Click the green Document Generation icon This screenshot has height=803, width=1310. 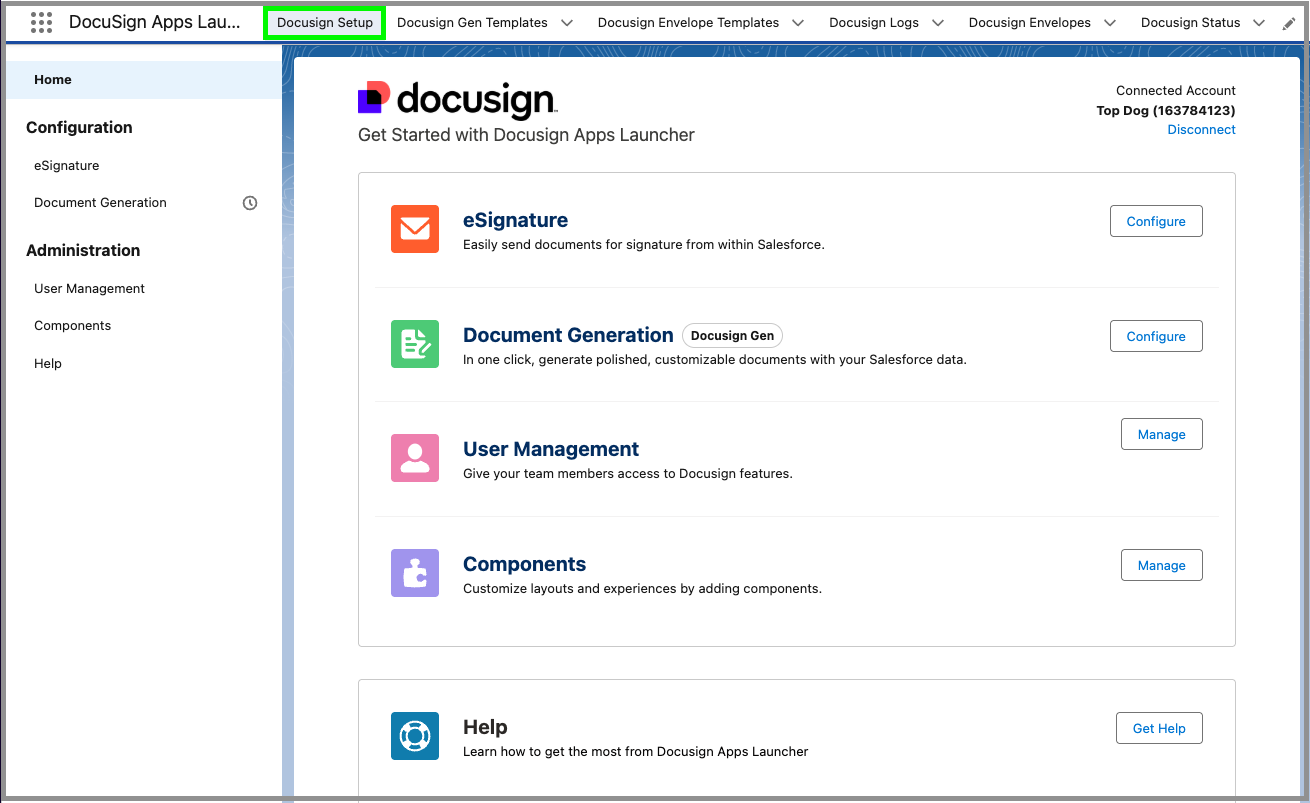(x=414, y=344)
